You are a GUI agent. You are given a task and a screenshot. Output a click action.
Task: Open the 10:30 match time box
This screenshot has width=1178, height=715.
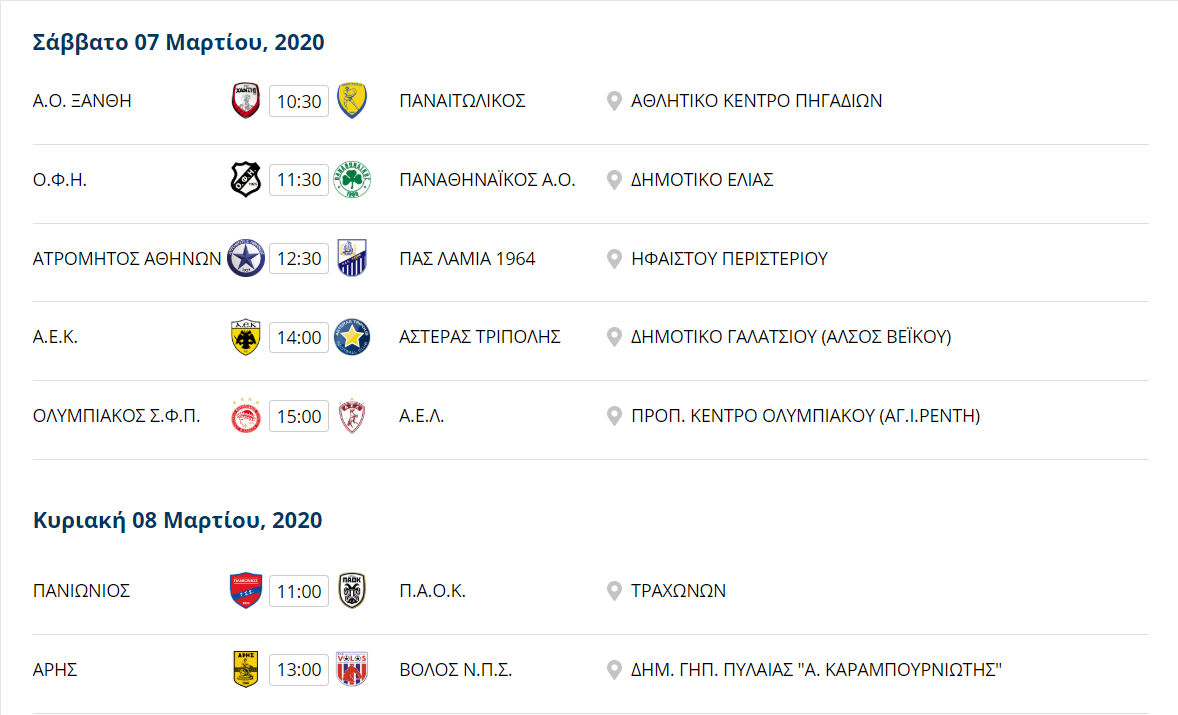click(299, 101)
